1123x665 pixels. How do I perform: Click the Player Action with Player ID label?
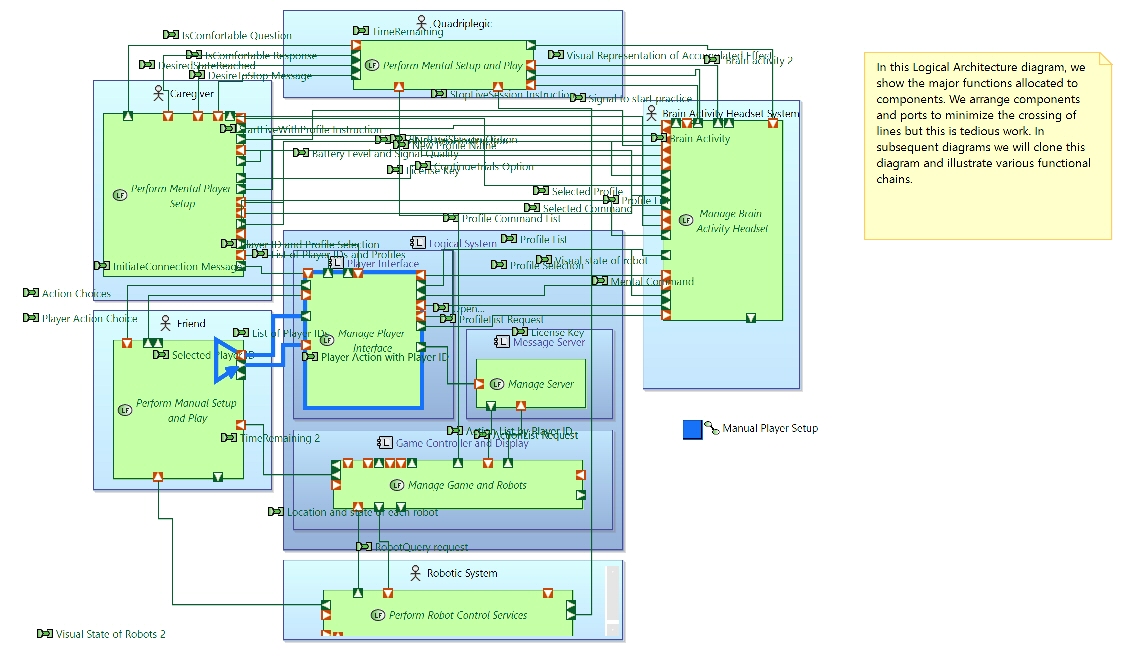click(x=384, y=356)
